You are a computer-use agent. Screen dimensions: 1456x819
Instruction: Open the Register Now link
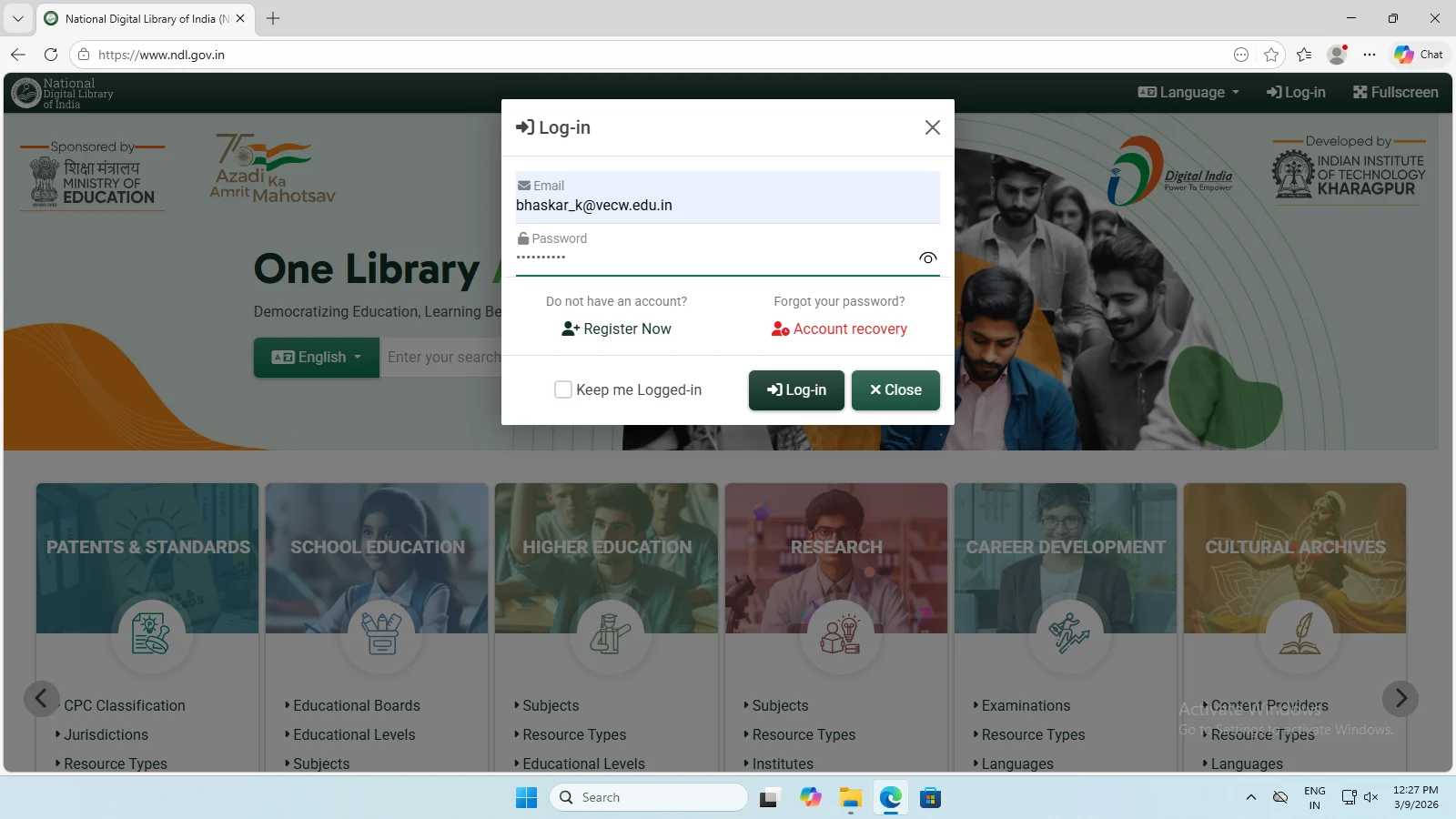[x=616, y=329]
